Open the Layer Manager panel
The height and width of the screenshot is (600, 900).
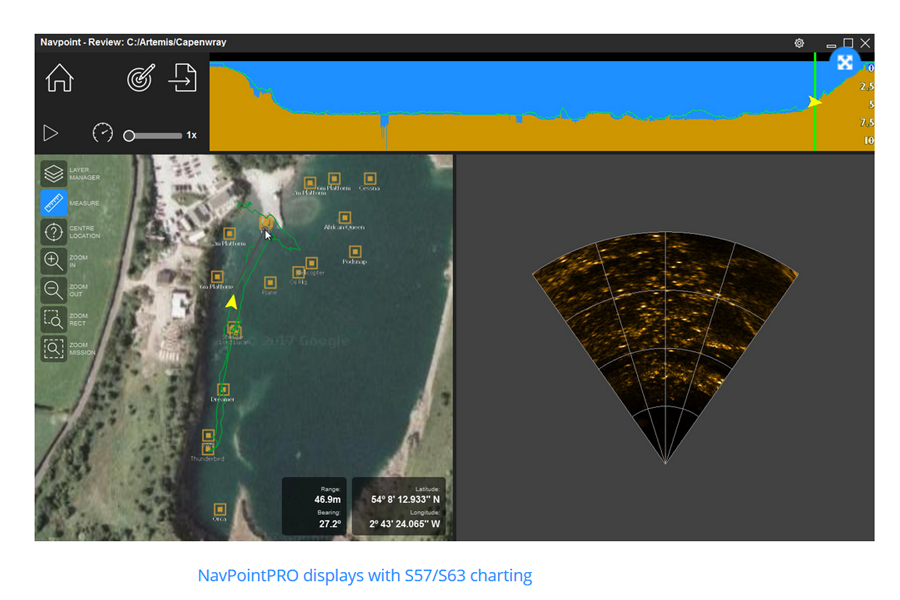tap(52, 173)
